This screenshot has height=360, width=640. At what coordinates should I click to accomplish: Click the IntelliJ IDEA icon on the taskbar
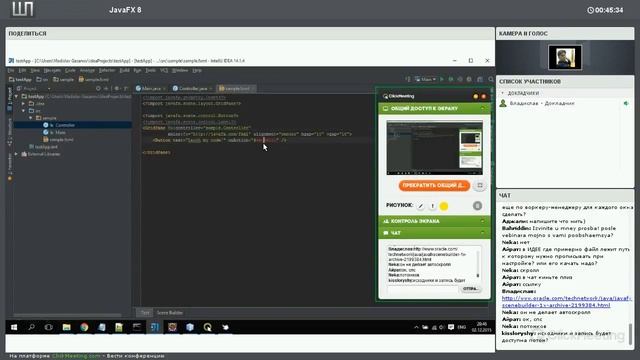tap(155, 327)
